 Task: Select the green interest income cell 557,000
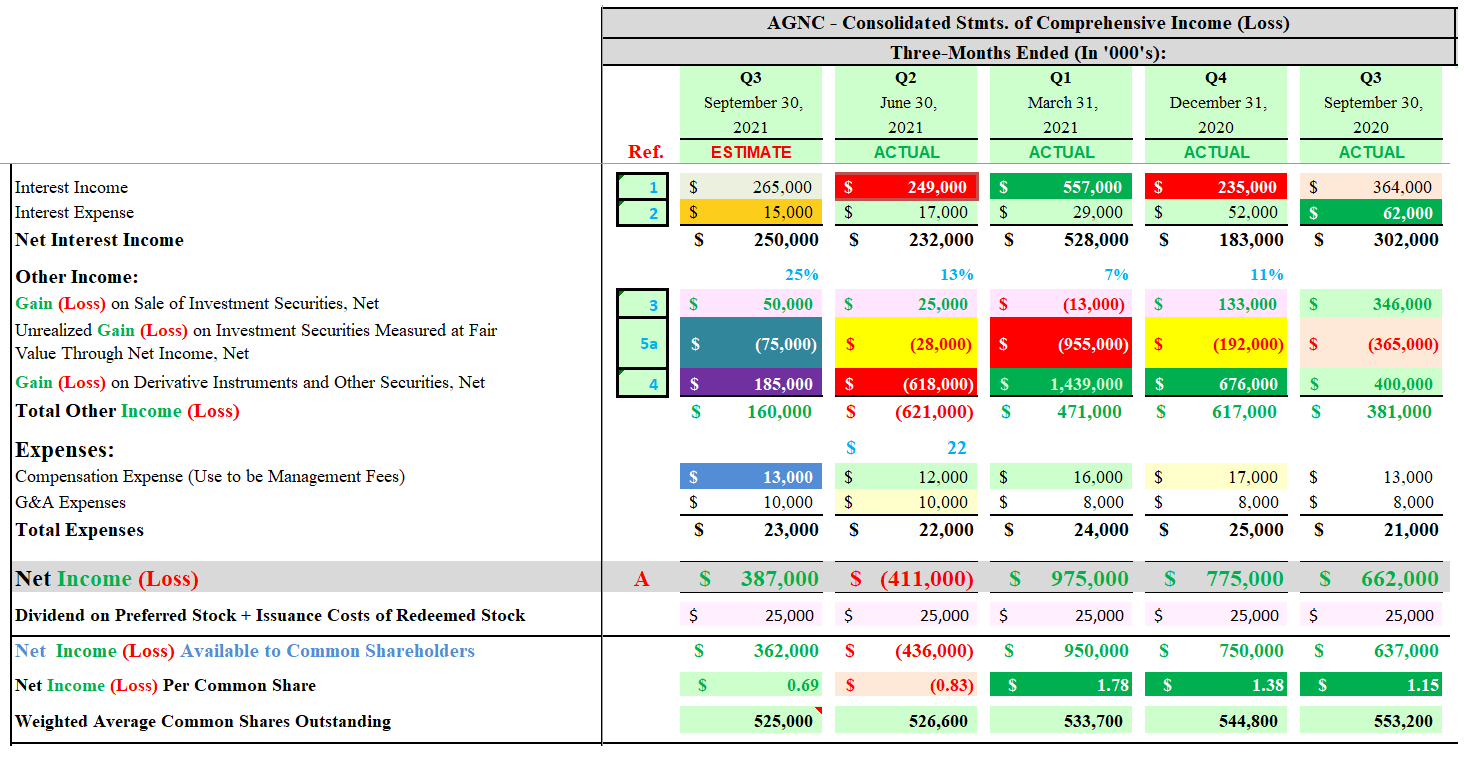pyautogui.click(x=1061, y=187)
